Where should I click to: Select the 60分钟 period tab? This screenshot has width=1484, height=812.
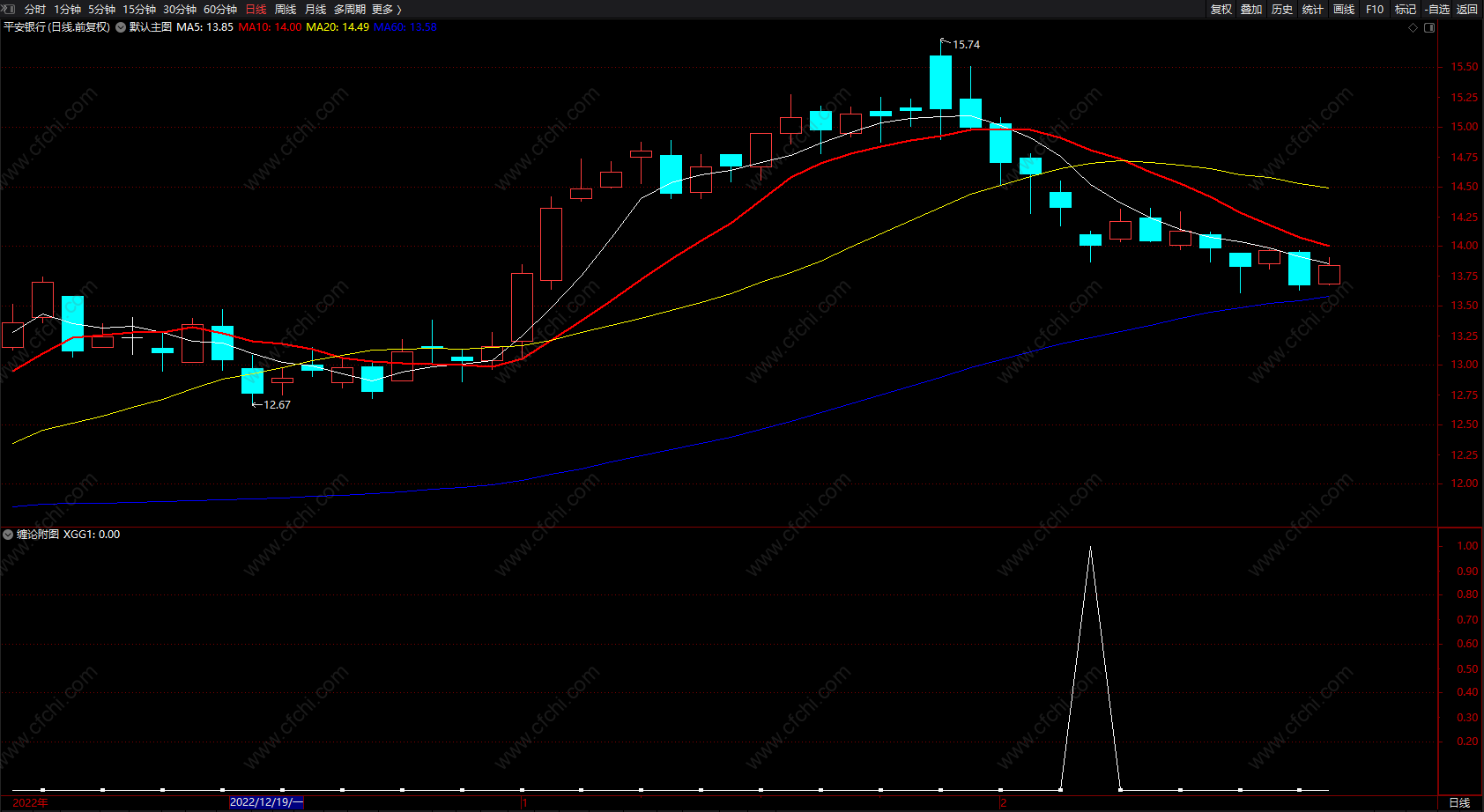tap(220, 10)
